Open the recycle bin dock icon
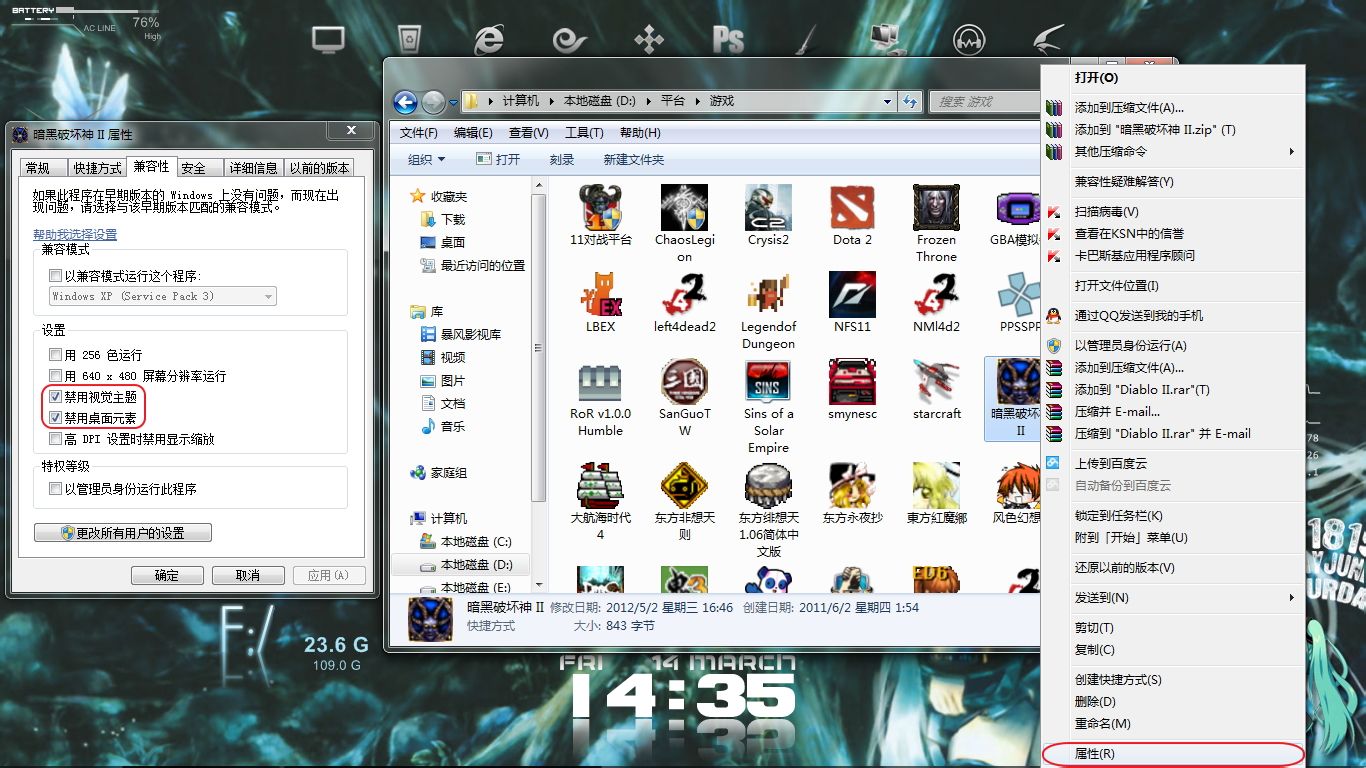Screen dimensions: 1366x768 point(408,40)
